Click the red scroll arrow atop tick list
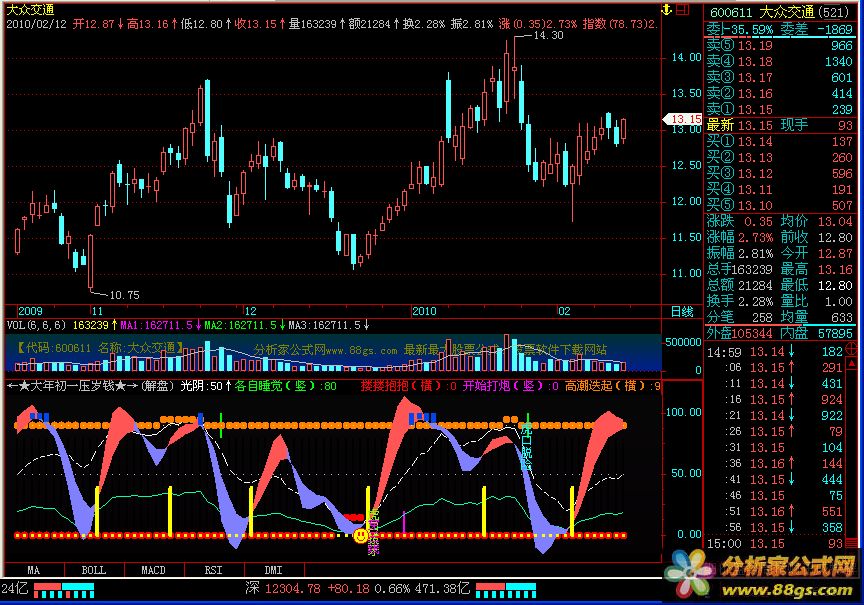This screenshot has width=864, height=605. tap(852, 350)
